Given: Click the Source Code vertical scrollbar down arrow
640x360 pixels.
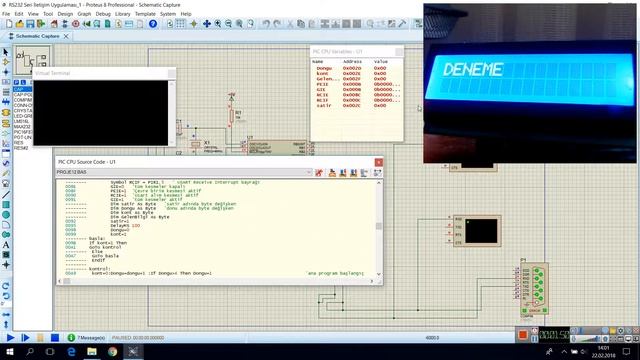Looking at the screenshot, I should click(x=379, y=274).
